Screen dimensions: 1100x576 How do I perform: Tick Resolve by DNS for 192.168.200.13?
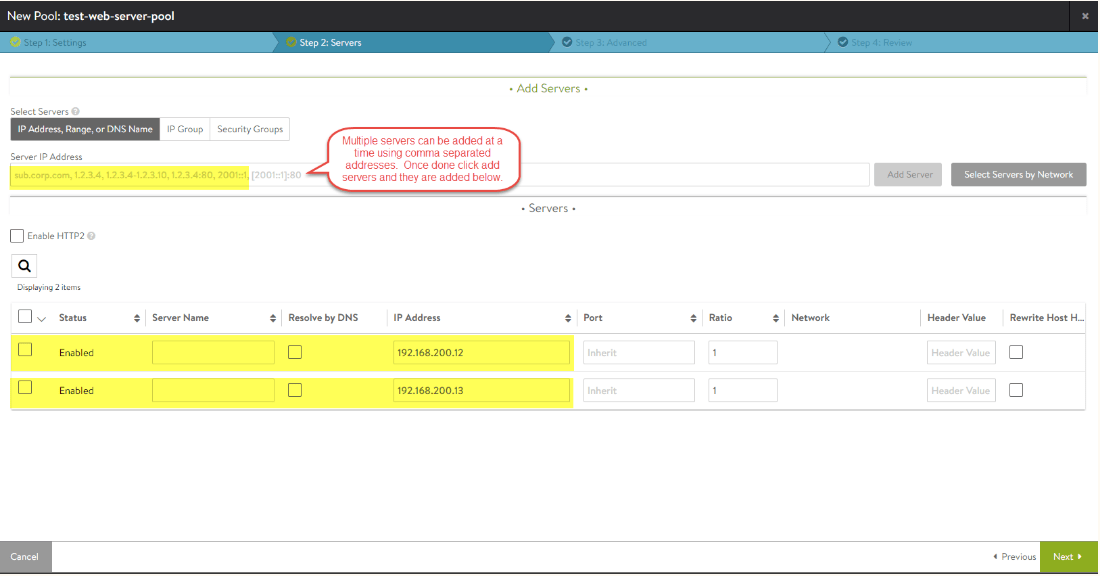click(295, 390)
